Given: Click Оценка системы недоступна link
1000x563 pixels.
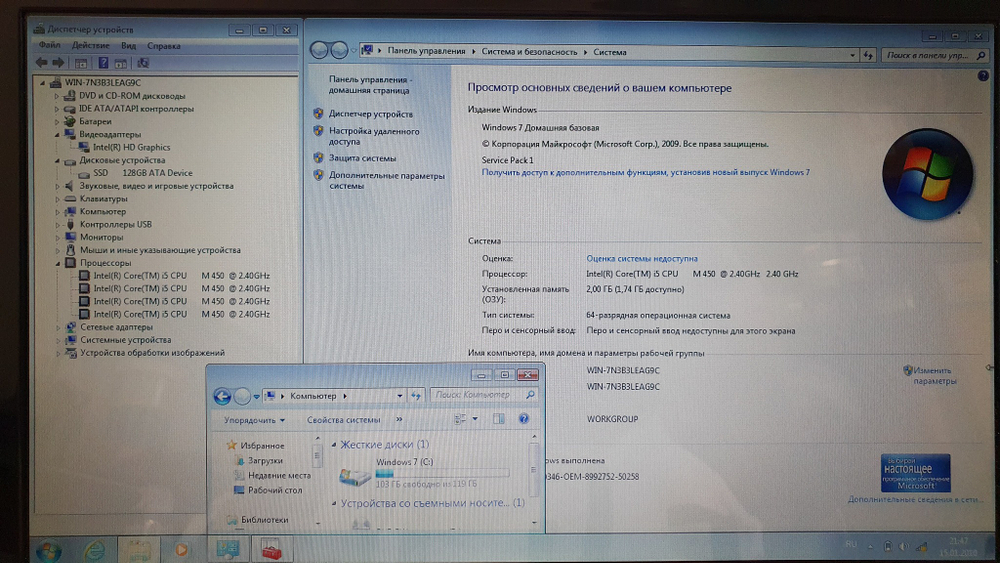Looking at the screenshot, I should pos(642,258).
